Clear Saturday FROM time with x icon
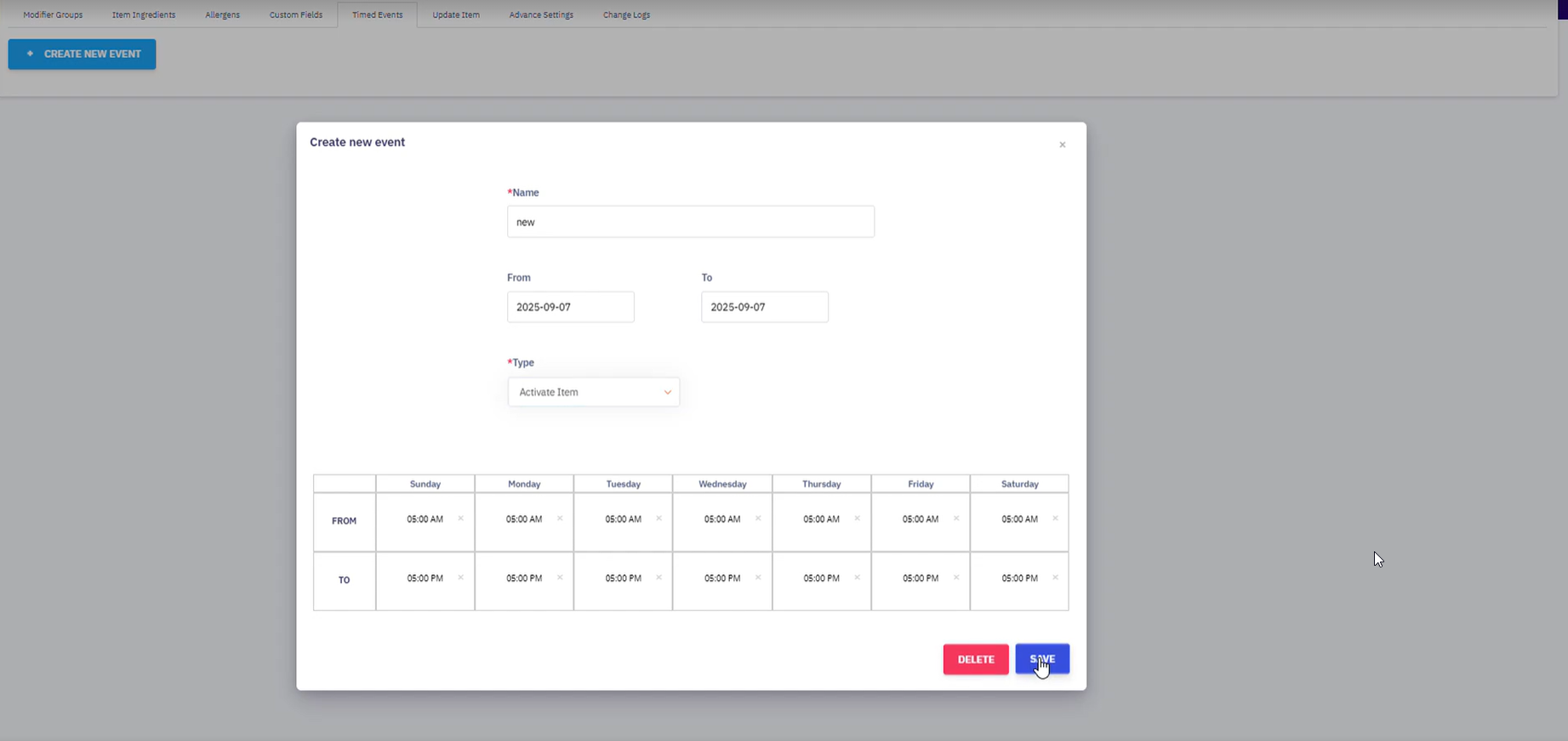 [x=1055, y=518]
